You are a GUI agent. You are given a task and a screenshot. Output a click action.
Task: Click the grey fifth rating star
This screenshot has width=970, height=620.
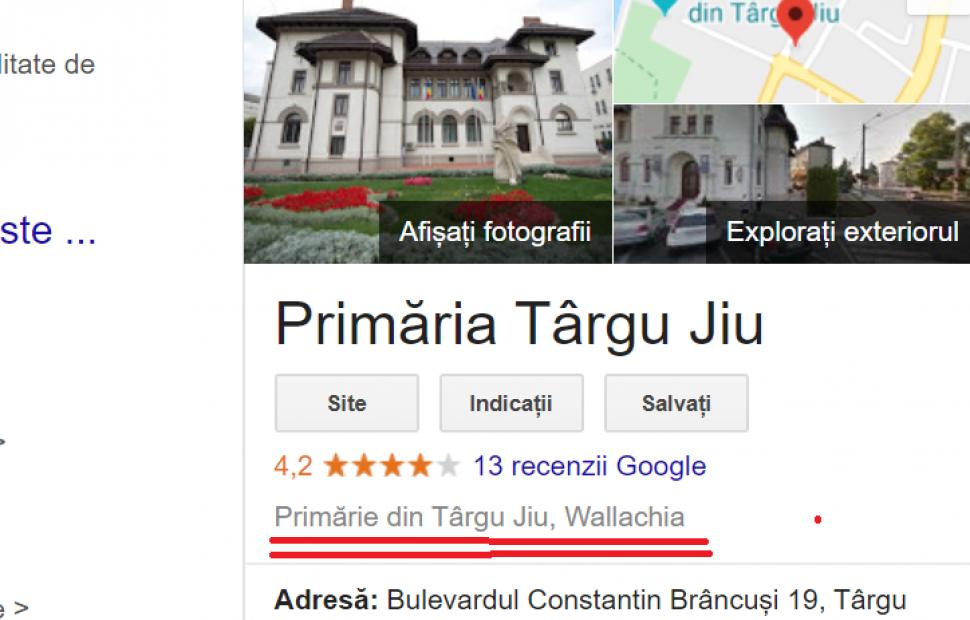click(x=449, y=465)
